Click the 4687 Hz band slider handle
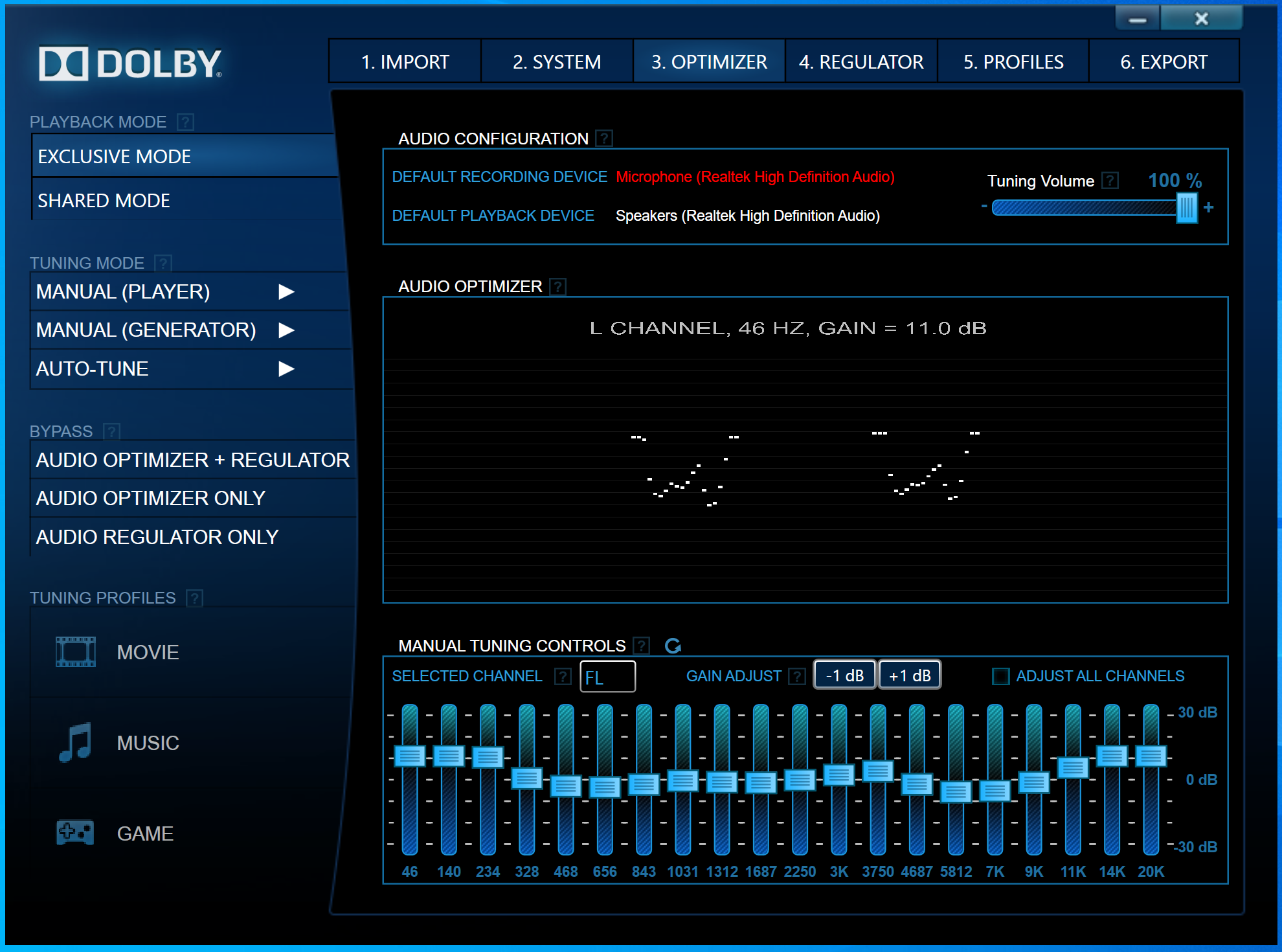The width and height of the screenshot is (1282, 952). [x=917, y=784]
